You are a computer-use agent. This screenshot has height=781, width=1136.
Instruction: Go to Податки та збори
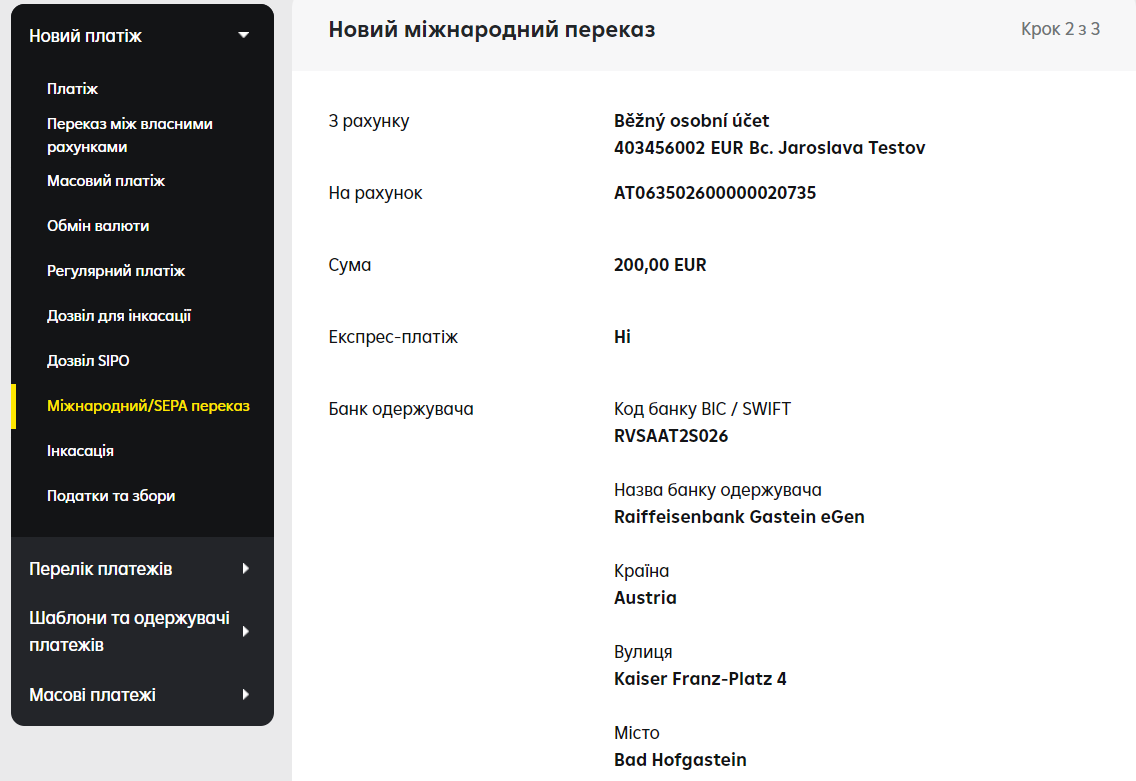point(111,496)
